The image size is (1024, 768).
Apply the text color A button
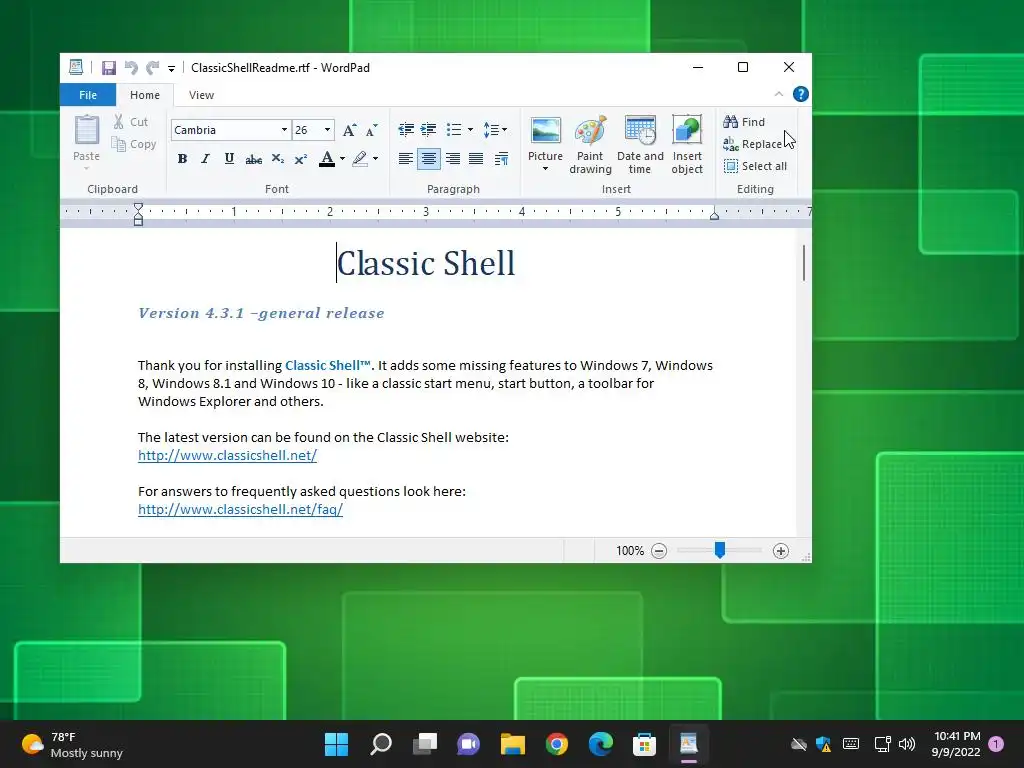coord(327,159)
